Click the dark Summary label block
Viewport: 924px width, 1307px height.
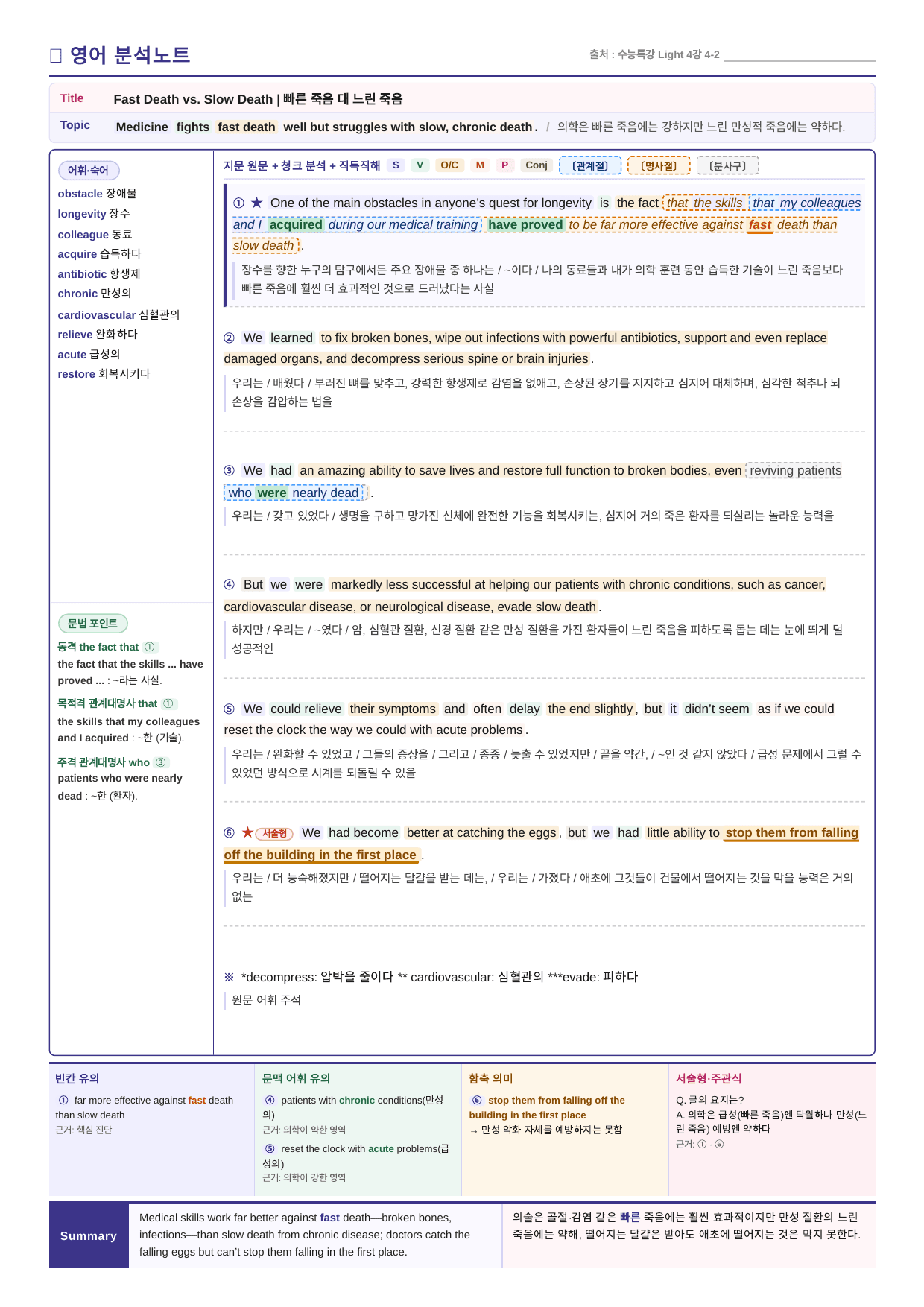[89, 1236]
